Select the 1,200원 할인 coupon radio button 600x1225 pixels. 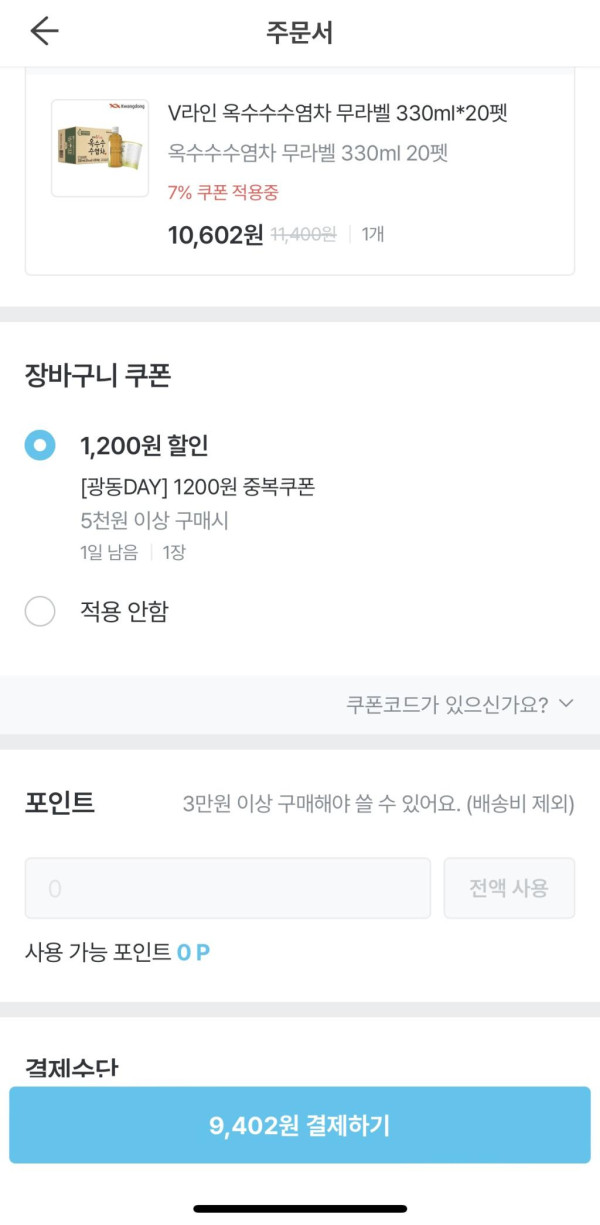[40, 446]
